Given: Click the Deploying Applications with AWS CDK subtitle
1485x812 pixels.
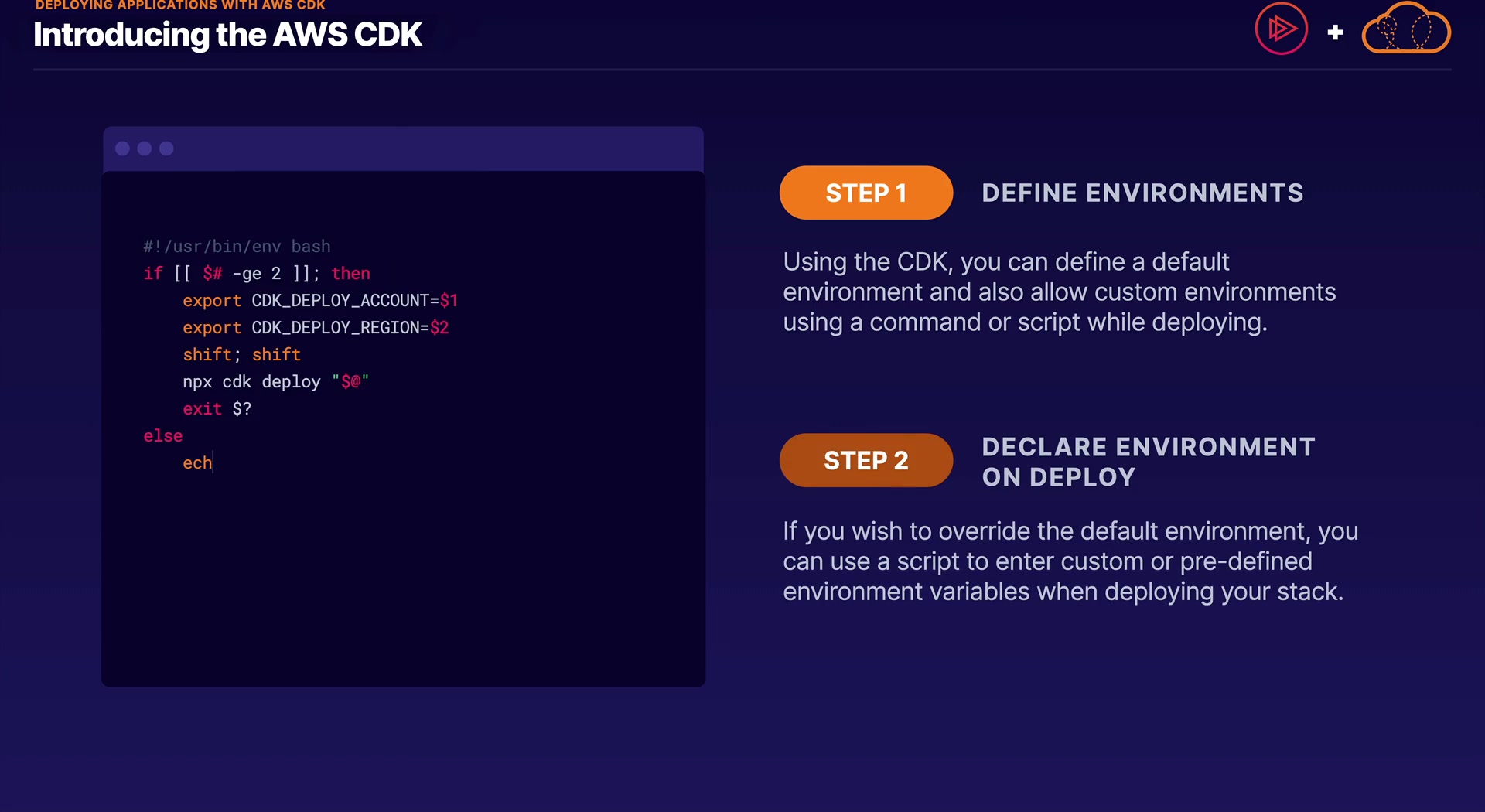Looking at the screenshot, I should [179, 5].
